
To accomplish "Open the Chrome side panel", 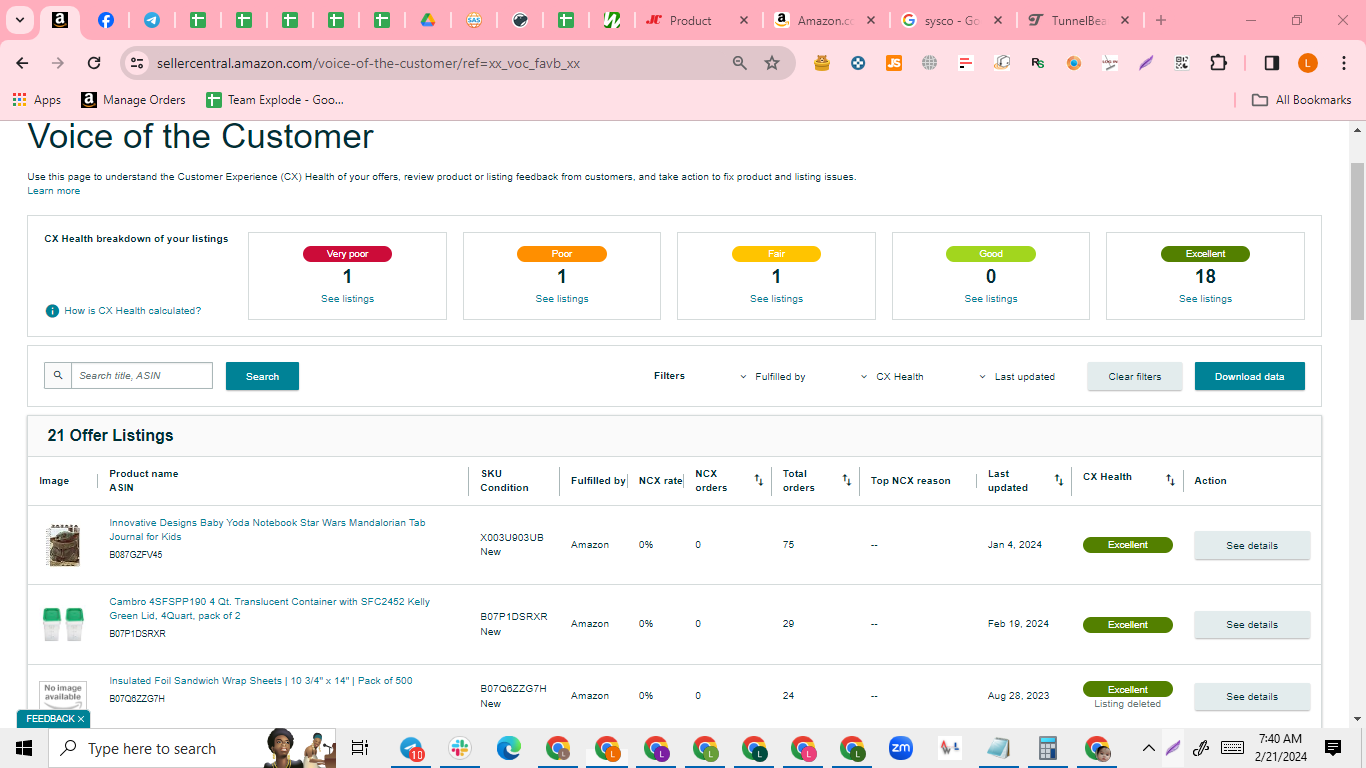I will [x=1272, y=63].
